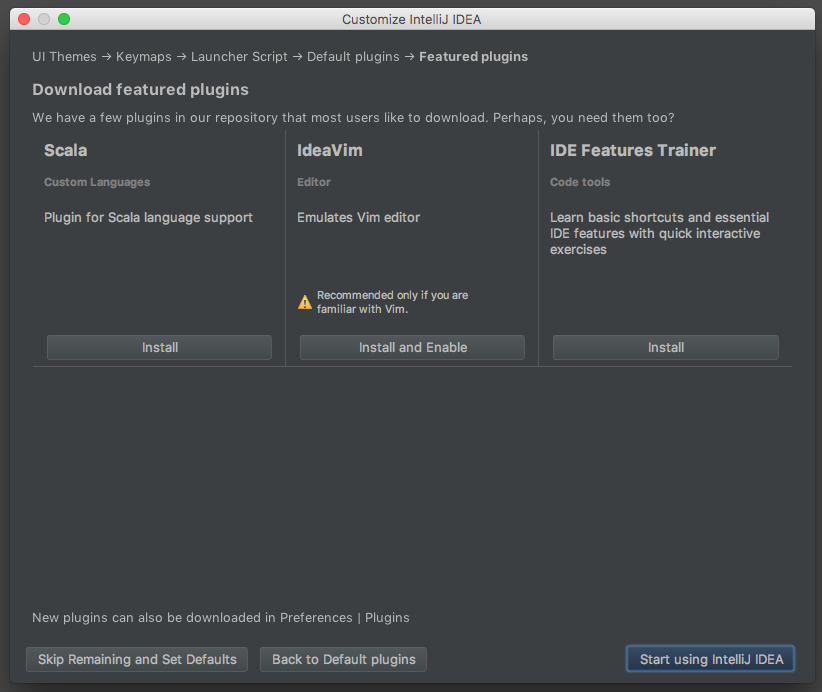Select the Featured plugins breadcrumb step
822x692 pixels.
473,57
